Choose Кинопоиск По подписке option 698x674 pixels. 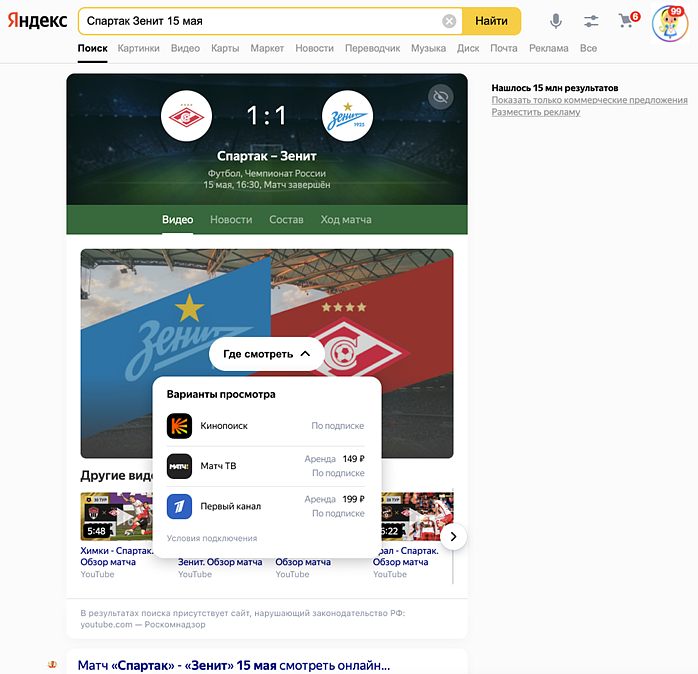(337, 426)
